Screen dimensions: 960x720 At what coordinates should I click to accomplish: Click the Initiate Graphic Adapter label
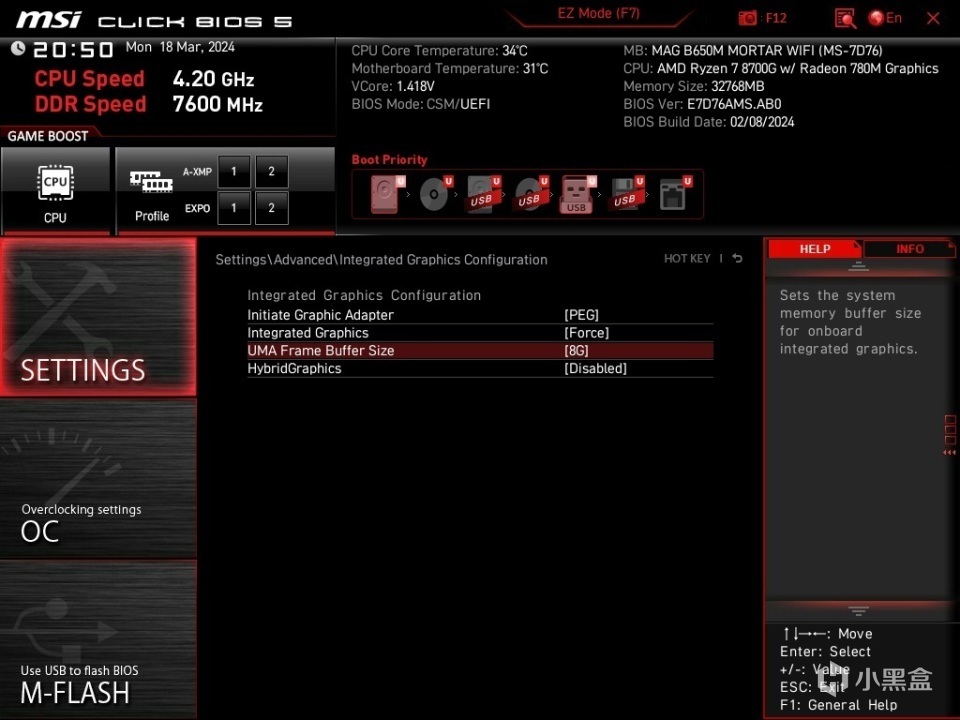[x=320, y=315]
